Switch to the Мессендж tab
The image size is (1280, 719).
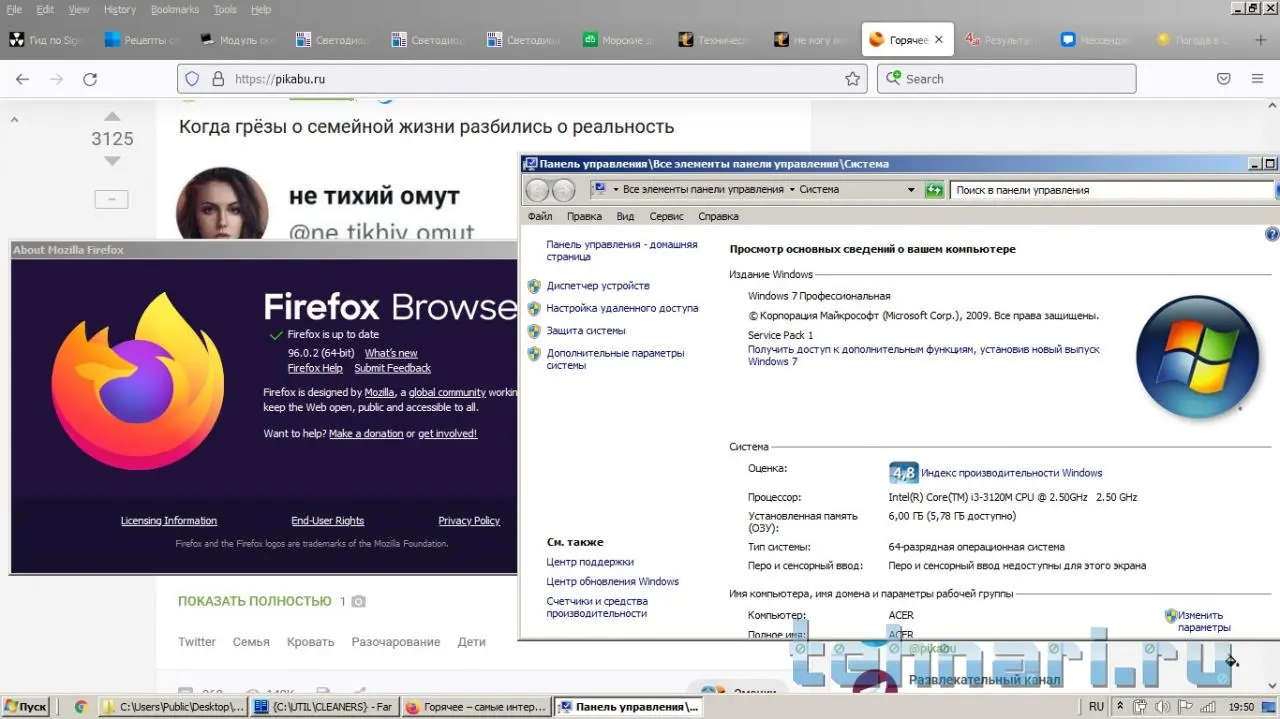pyautogui.click(x=1099, y=40)
